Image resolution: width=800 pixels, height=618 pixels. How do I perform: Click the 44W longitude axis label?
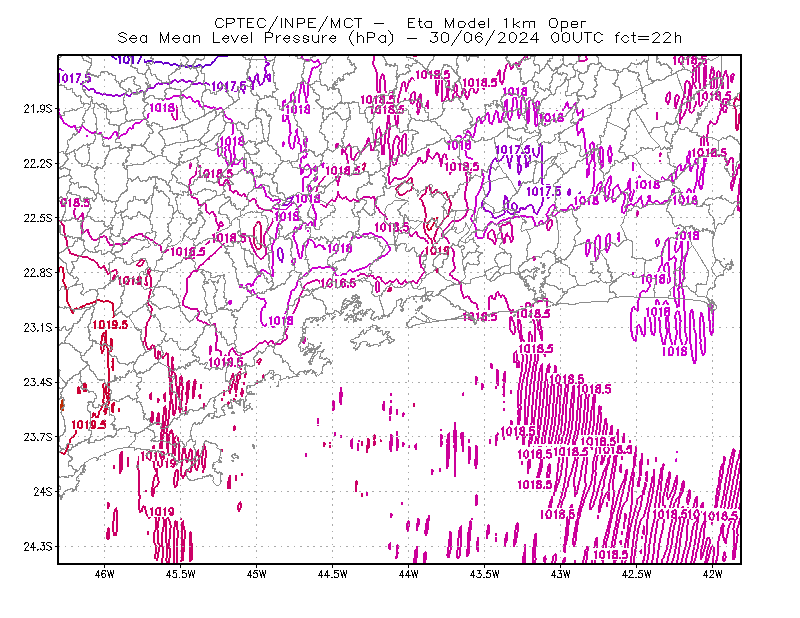(409, 574)
